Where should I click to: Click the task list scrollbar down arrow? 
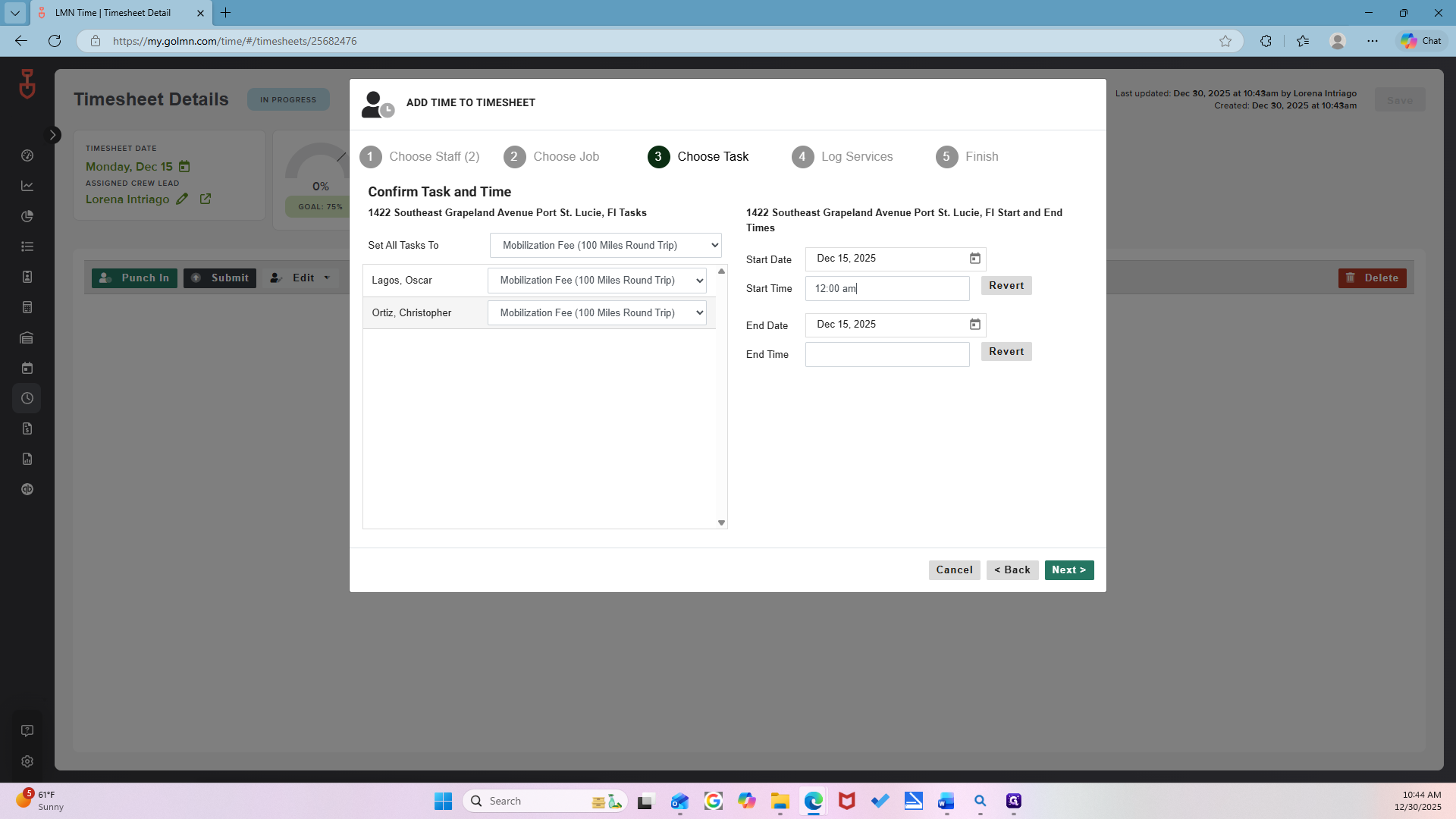[x=721, y=522]
